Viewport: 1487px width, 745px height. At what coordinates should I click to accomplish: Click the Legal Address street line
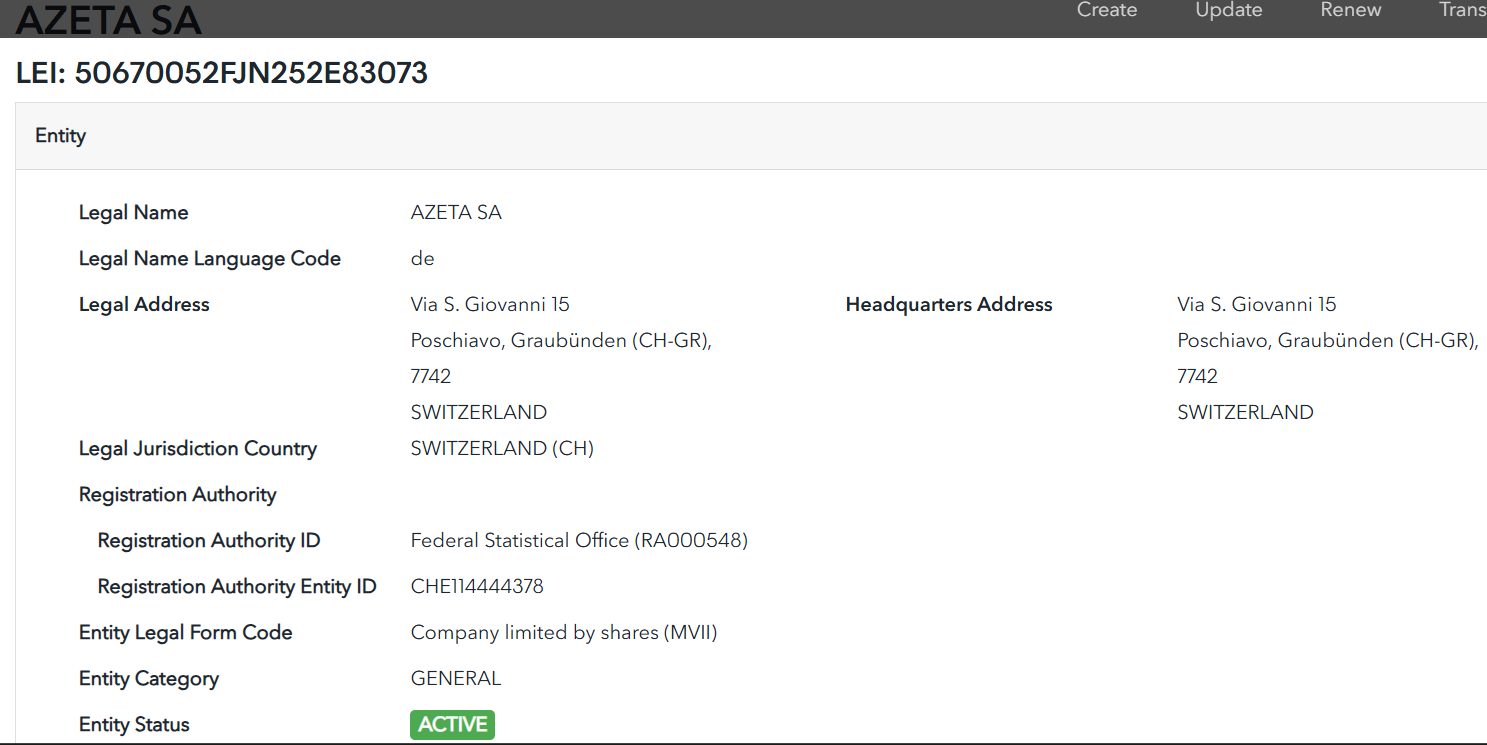click(490, 305)
